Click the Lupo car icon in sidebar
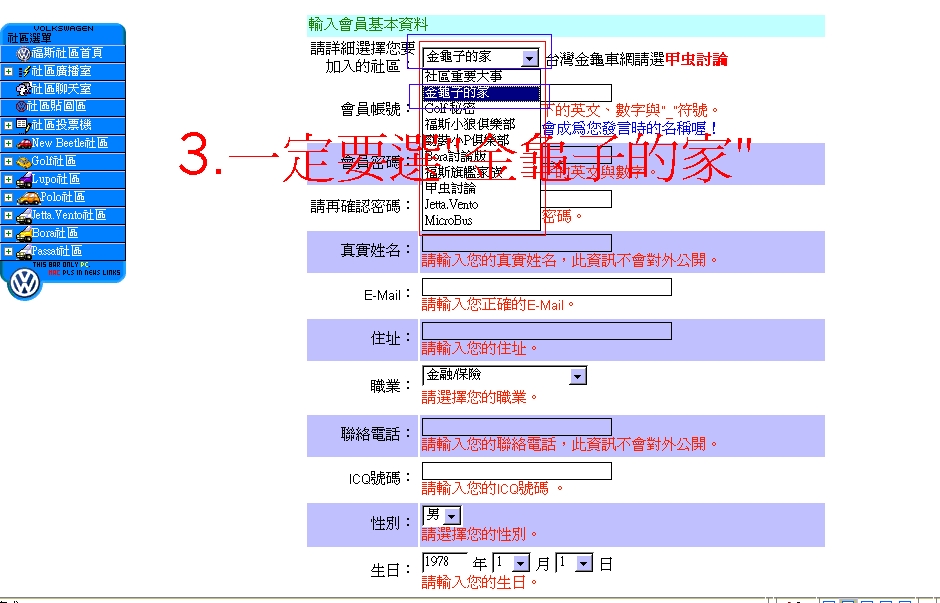Screen dimensions: 940x603 tap(23, 179)
